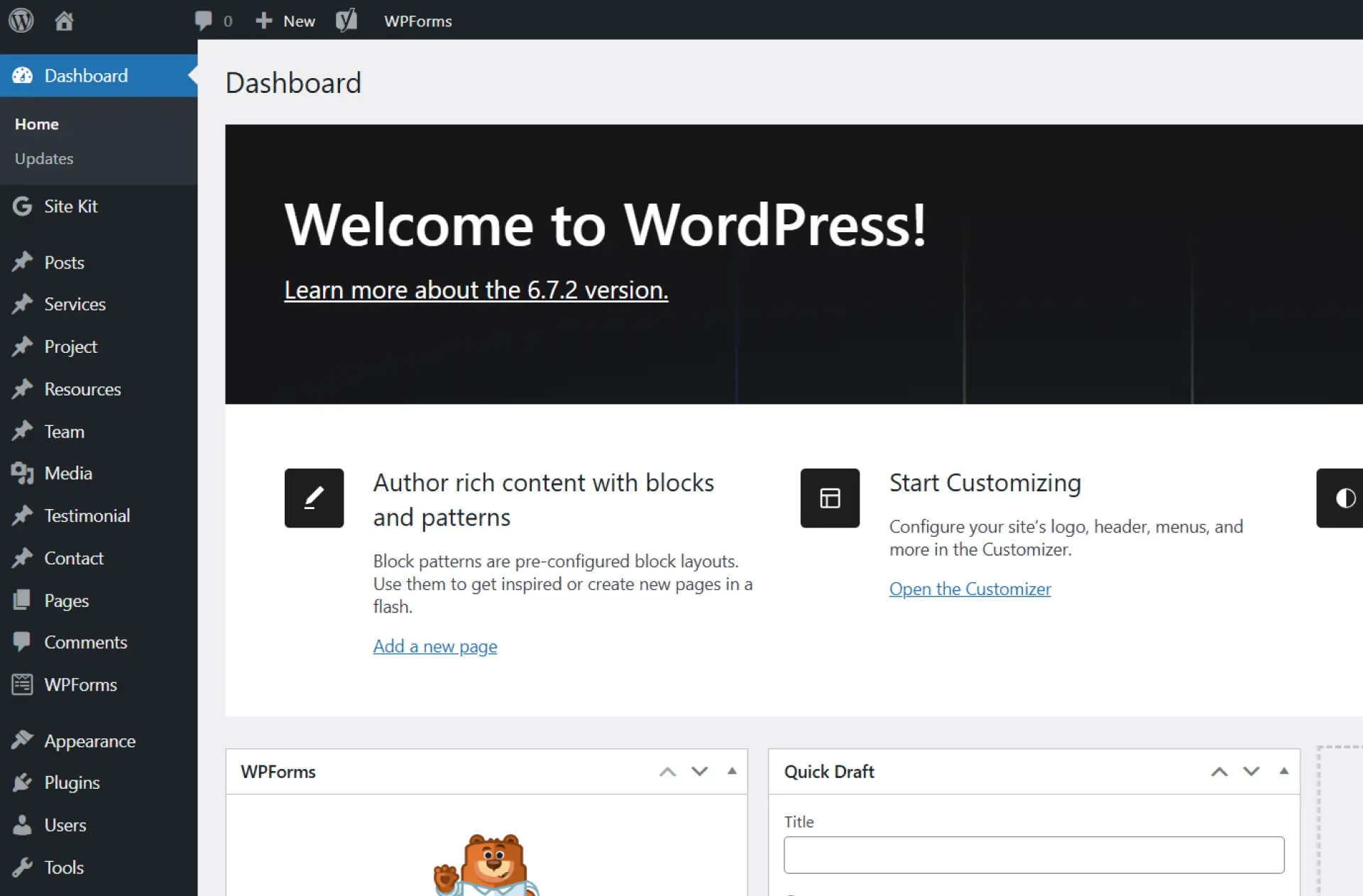Click New in the admin bar
1363x896 pixels.
299,21
